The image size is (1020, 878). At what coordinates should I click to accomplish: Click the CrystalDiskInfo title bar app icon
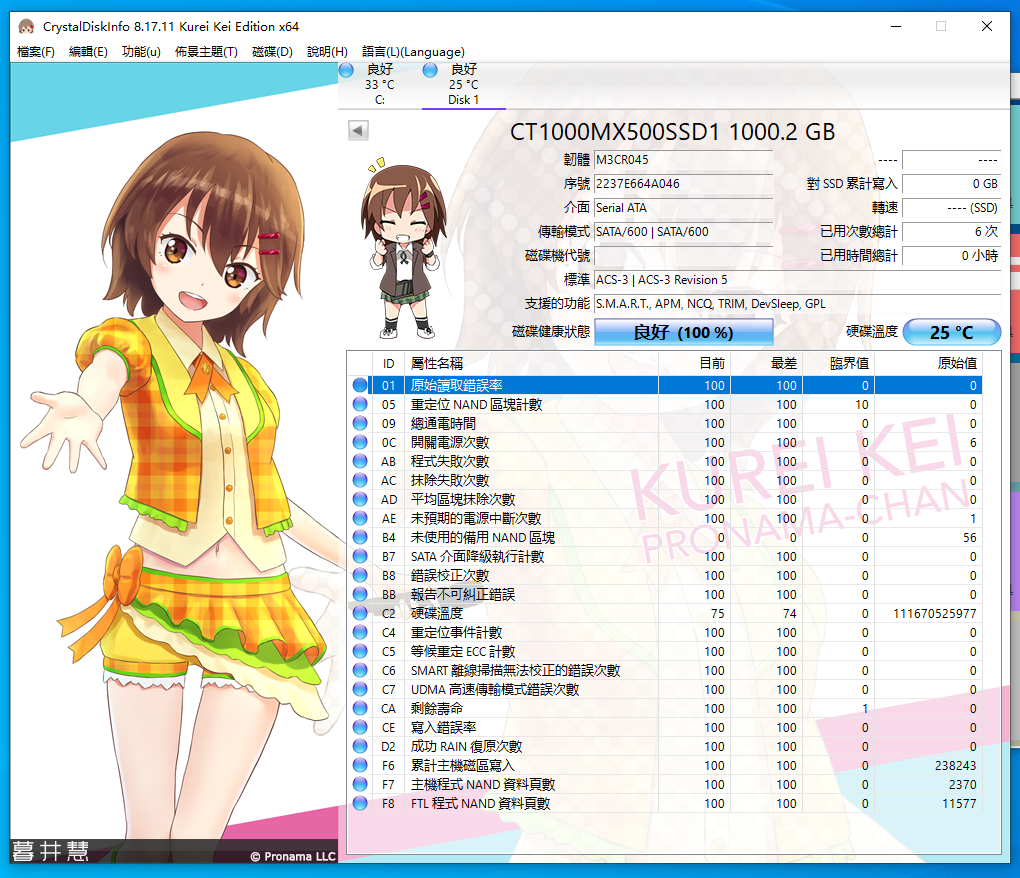(25, 27)
